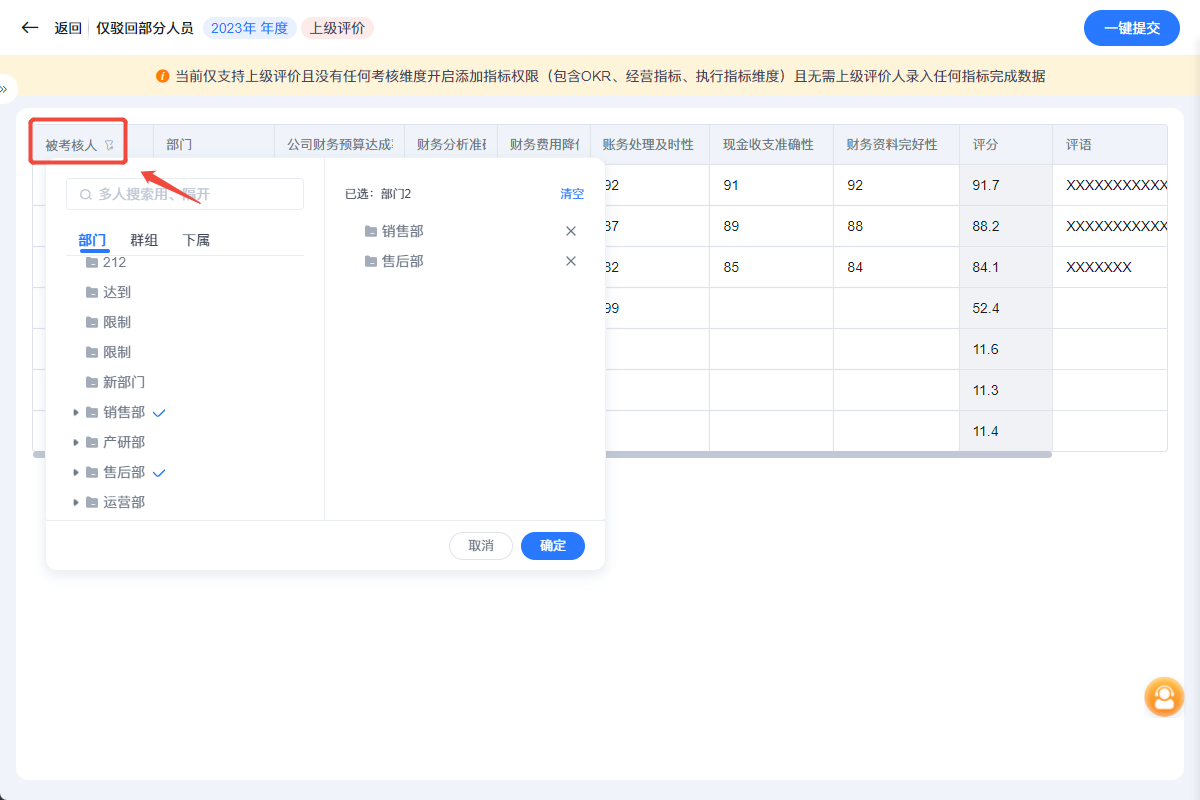Click the 11.3 score cell
This screenshot has width=1200, height=800.
(x=1006, y=390)
